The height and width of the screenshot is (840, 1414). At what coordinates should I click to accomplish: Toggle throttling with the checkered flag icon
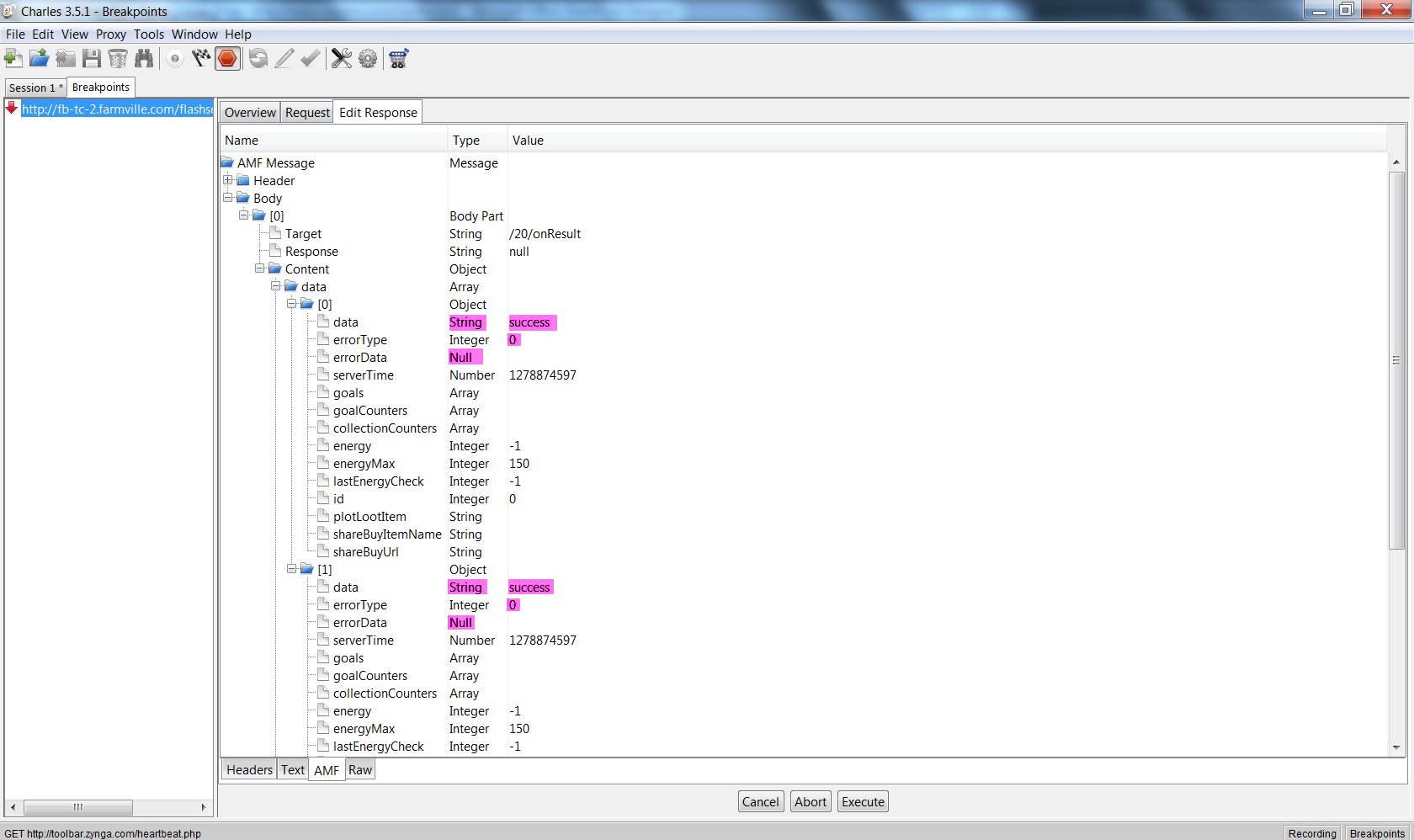click(x=201, y=58)
